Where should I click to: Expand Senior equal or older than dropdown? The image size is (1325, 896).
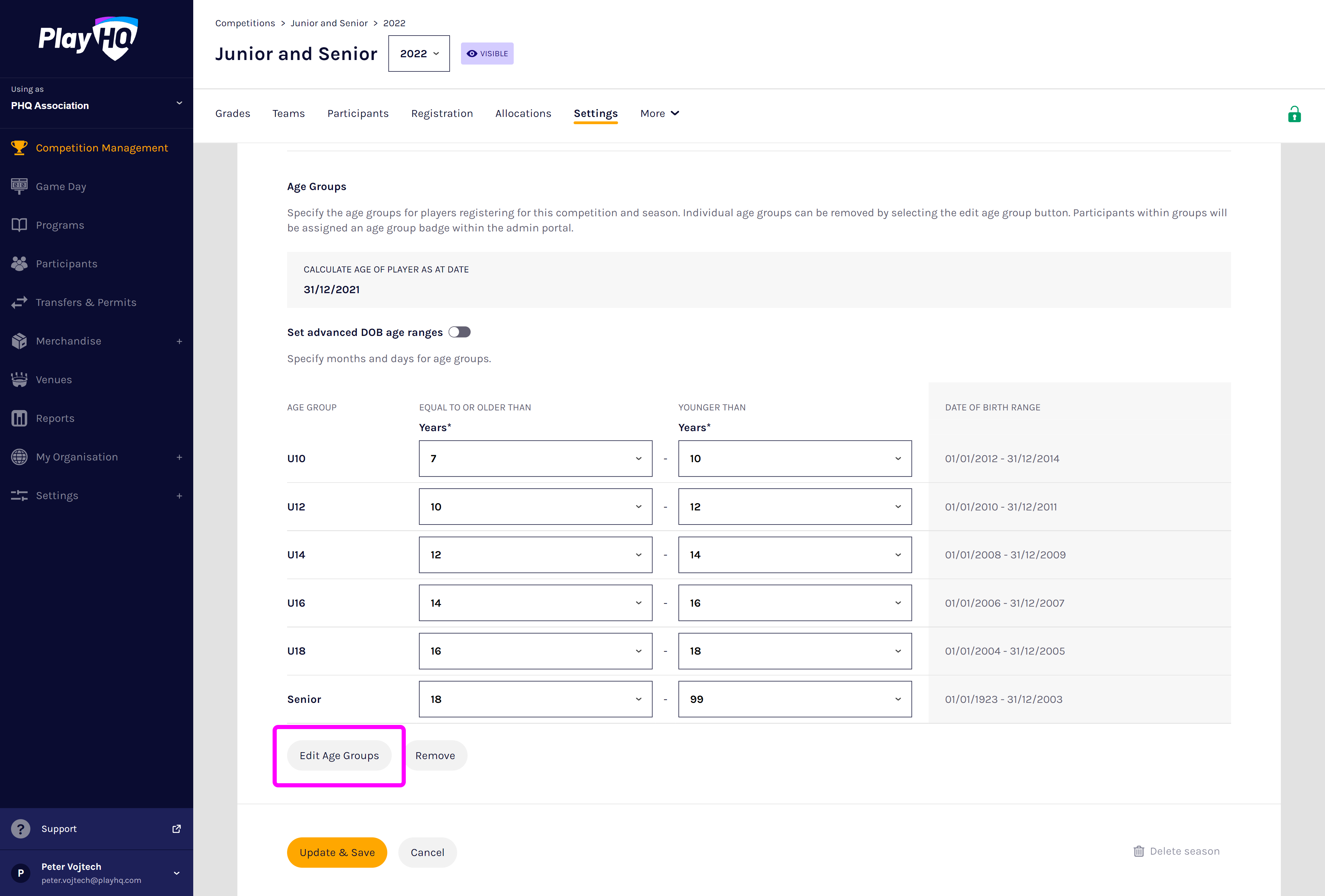pyautogui.click(x=535, y=699)
